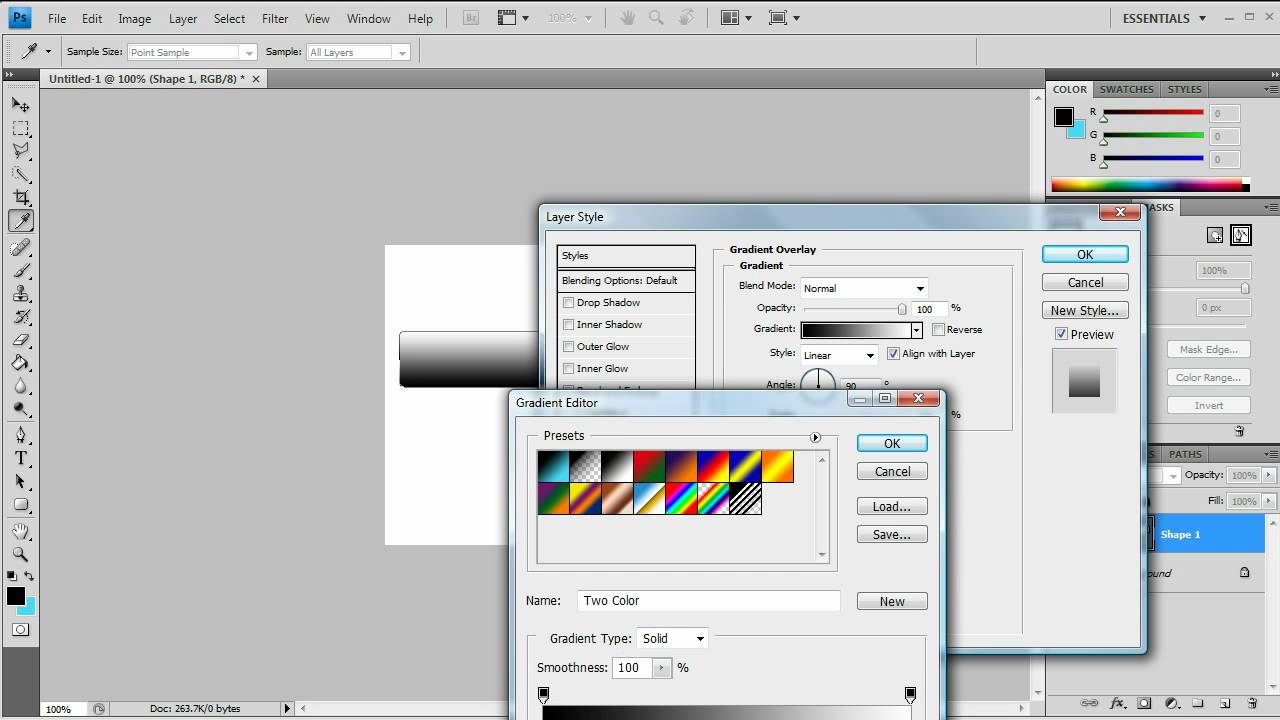
Task: Open the File menu
Action: (x=57, y=18)
